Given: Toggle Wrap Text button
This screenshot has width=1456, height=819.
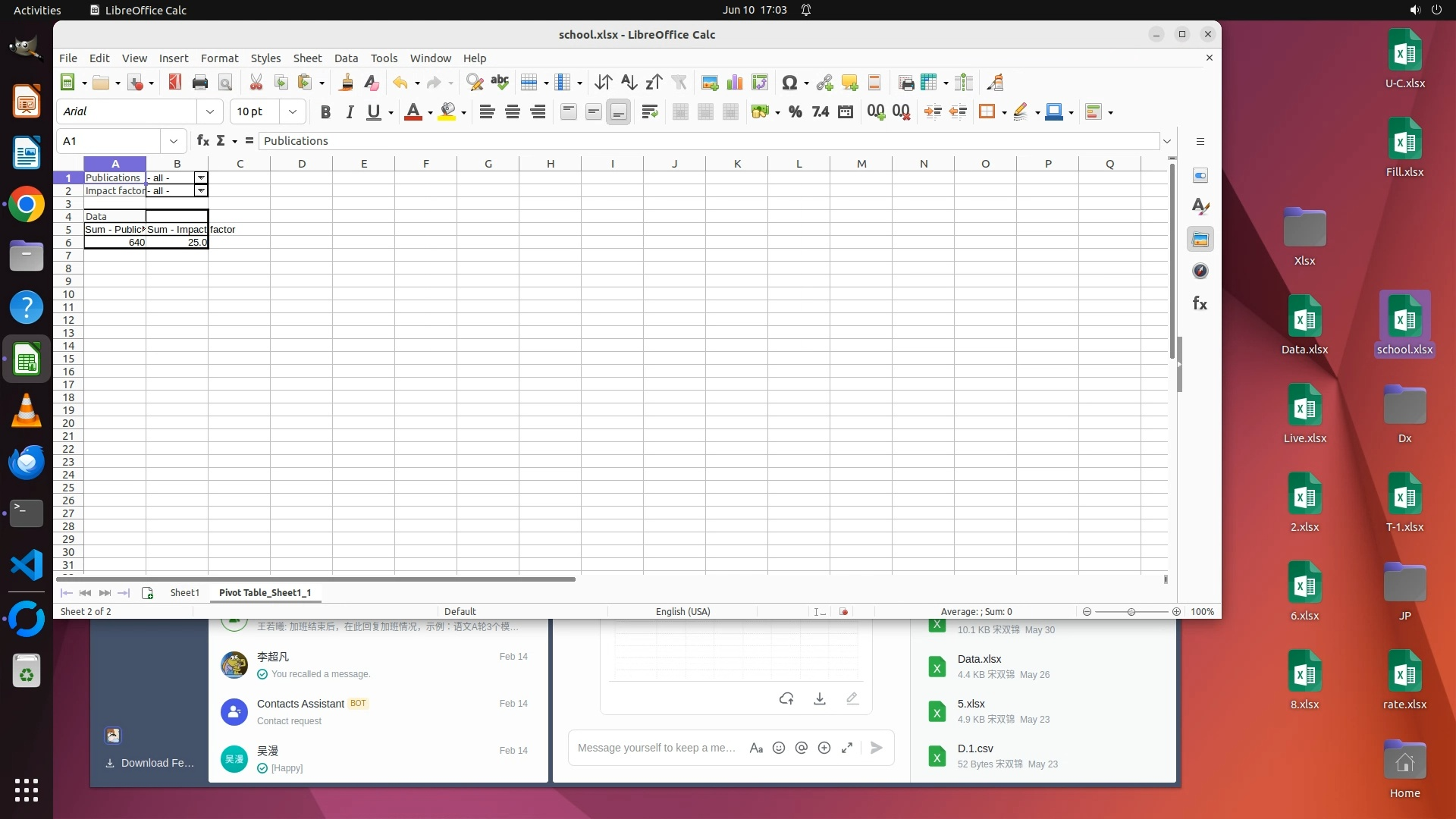Looking at the screenshot, I should (649, 111).
